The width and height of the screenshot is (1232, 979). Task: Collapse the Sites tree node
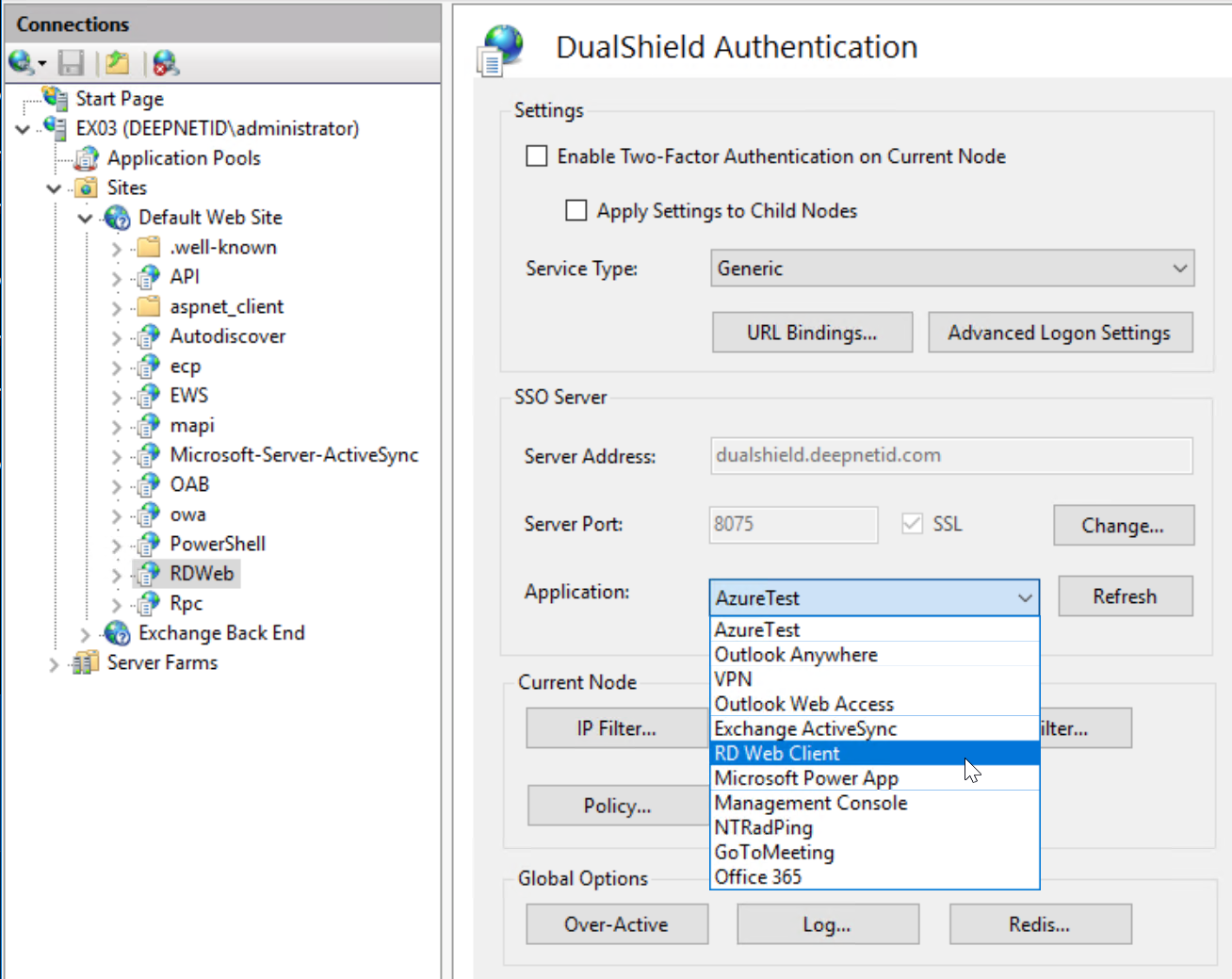pos(54,188)
